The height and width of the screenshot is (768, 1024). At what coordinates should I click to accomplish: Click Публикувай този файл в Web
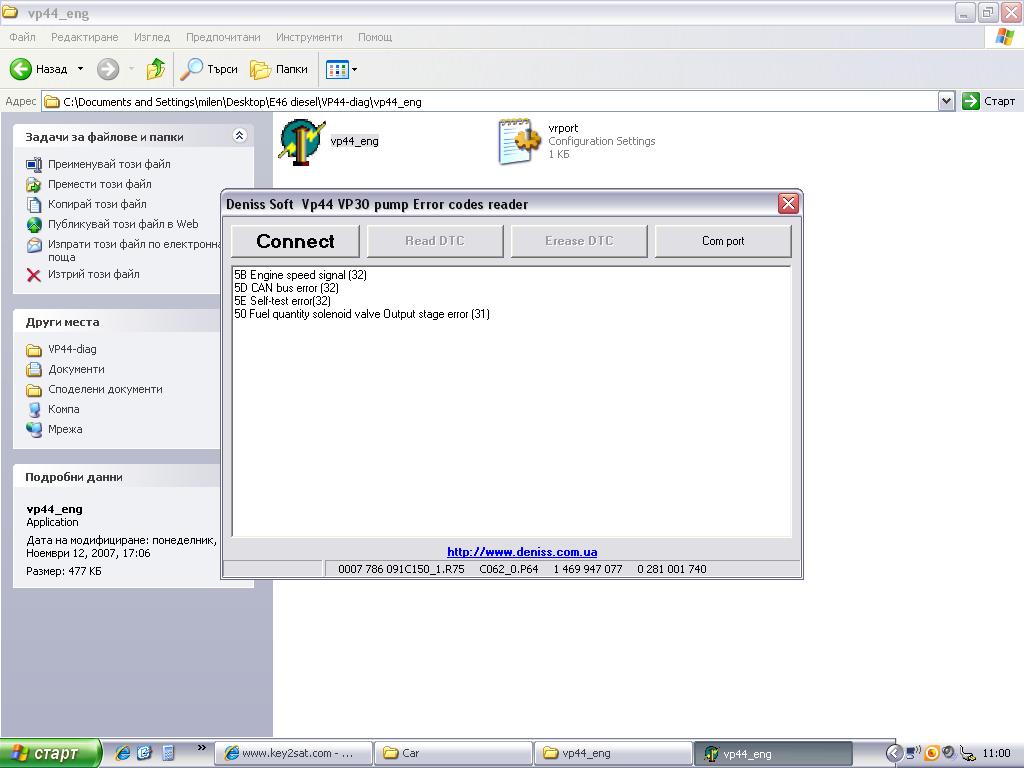pos(123,224)
